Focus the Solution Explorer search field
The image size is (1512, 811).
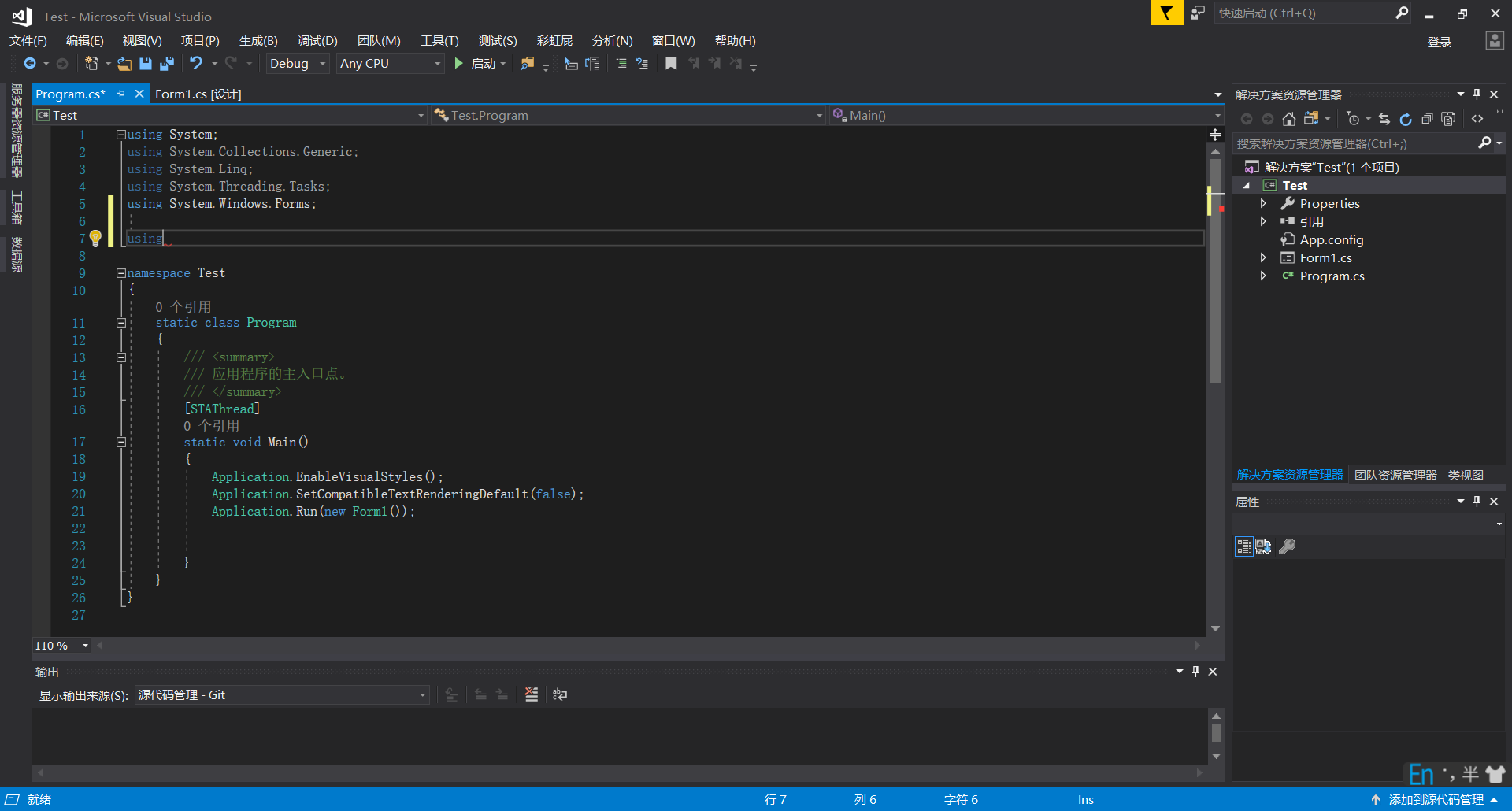[1354, 143]
